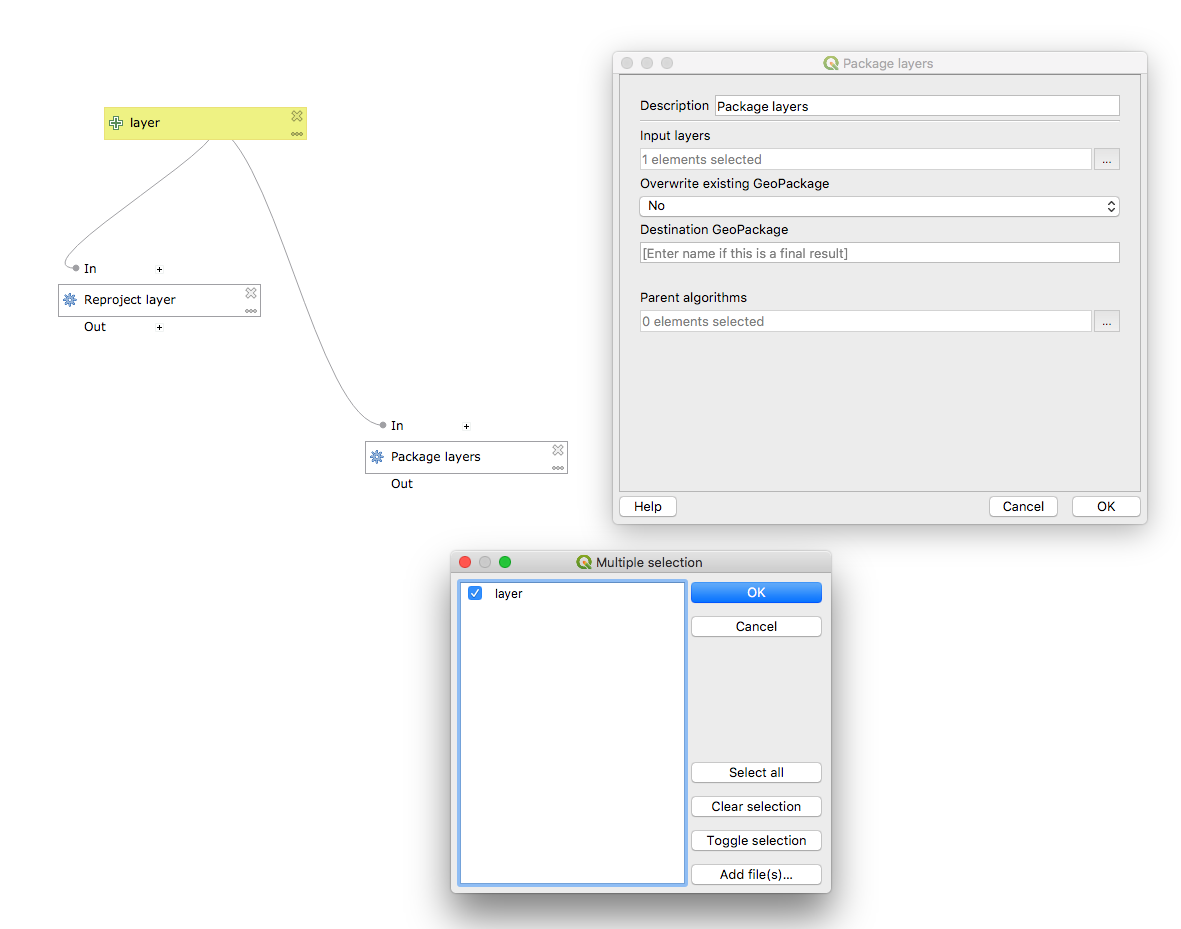The image size is (1181, 929).
Task: Expand the In comment on Reproject layer
Action: [158, 268]
